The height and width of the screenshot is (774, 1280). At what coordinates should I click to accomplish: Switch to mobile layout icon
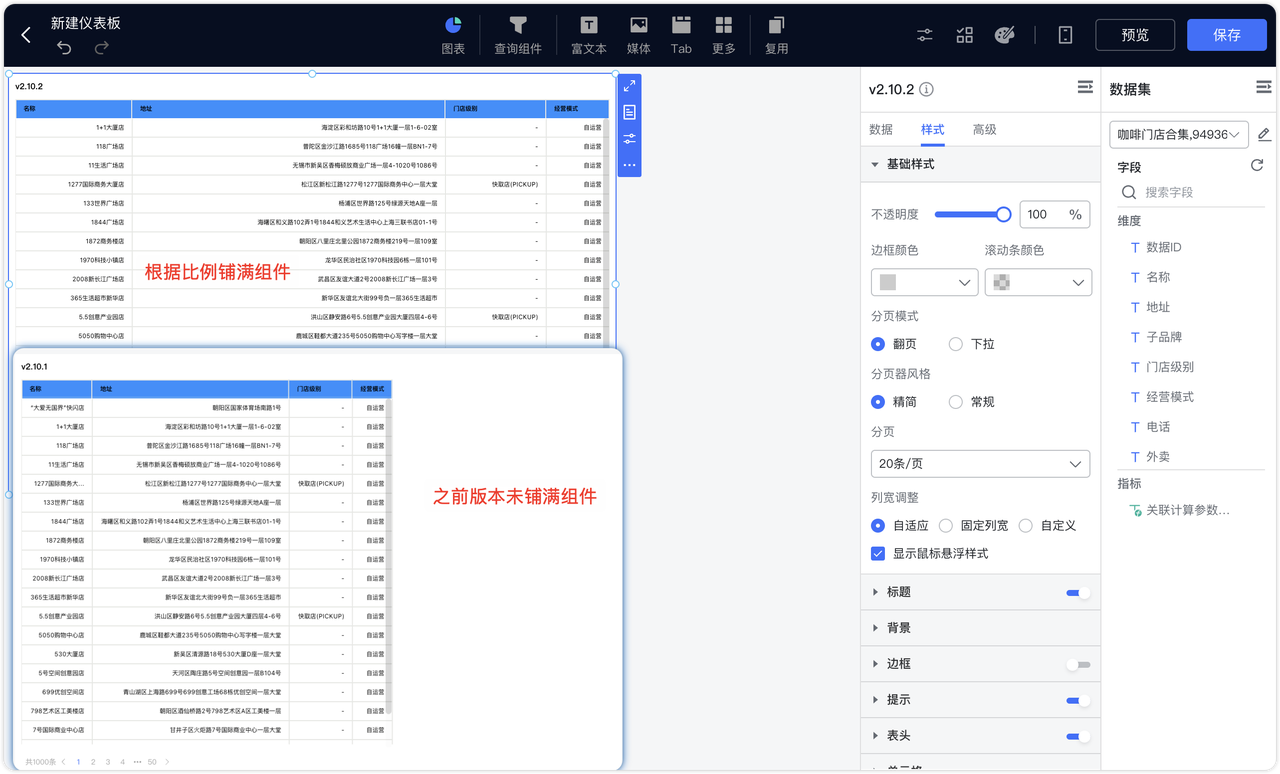pos(1065,35)
